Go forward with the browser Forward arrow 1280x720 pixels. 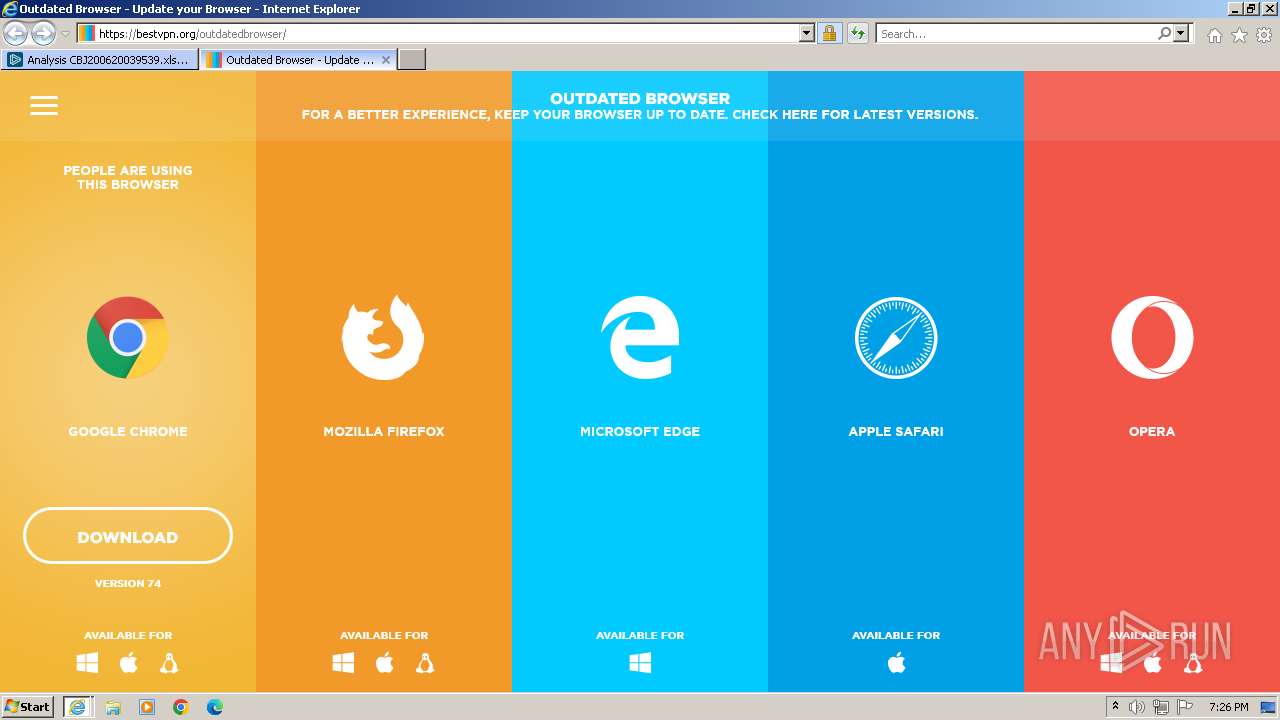point(43,33)
